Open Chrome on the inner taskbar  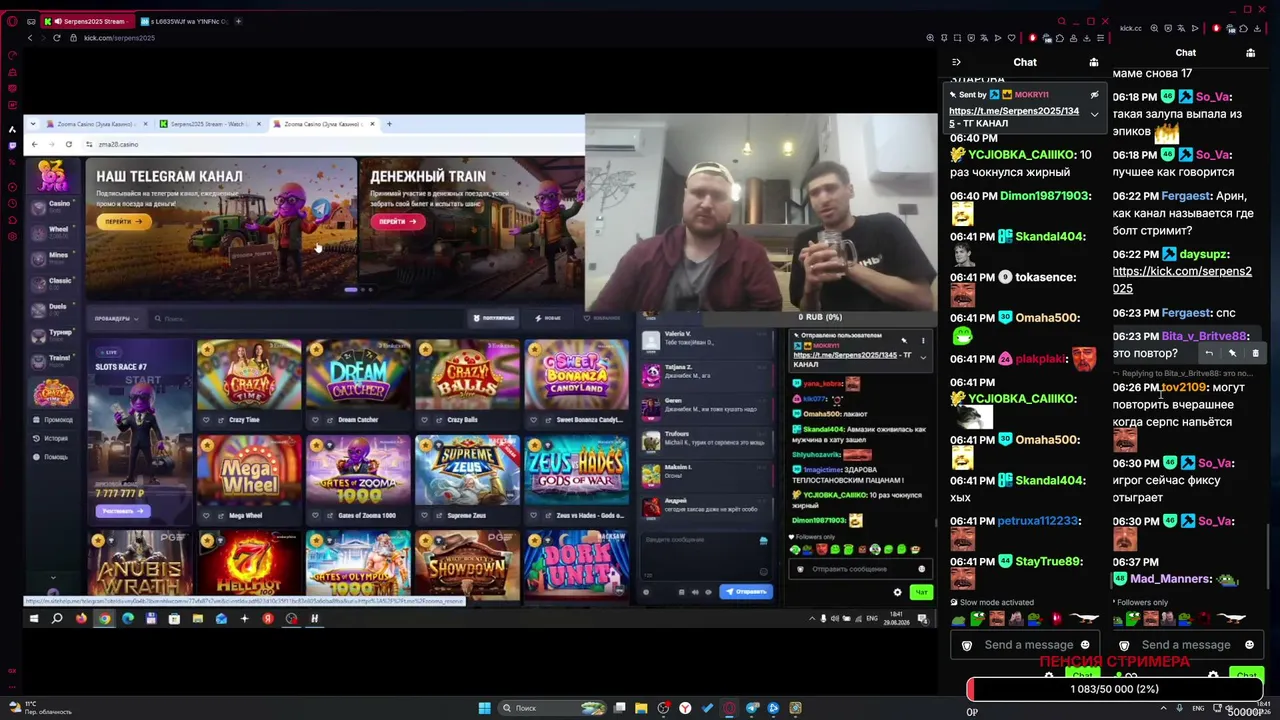[x=104, y=619]
